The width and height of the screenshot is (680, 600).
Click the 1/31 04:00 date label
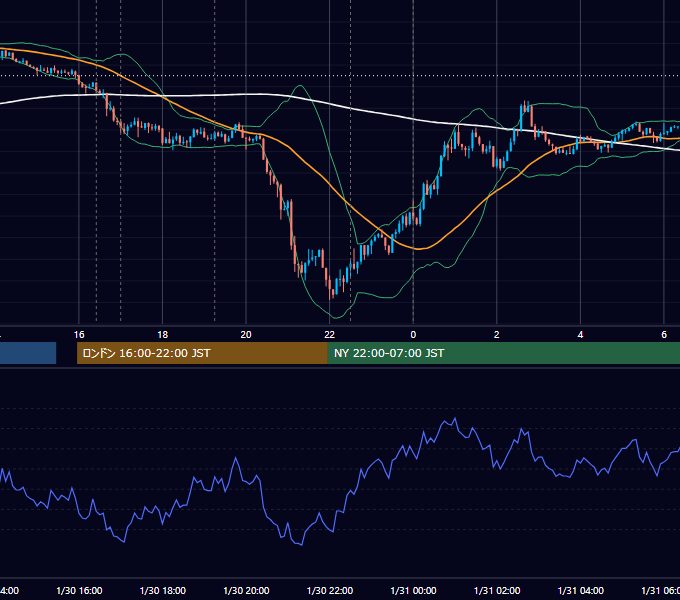click(581, 591)
